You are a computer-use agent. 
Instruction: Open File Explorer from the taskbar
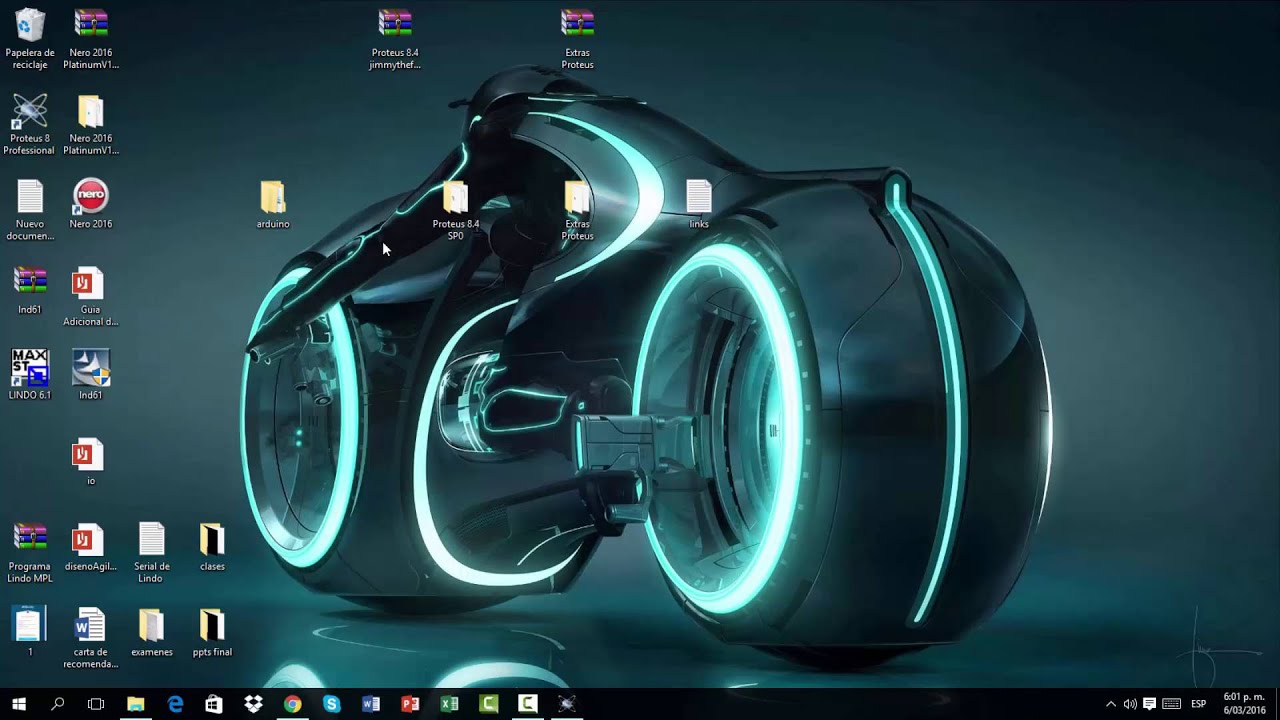coord(135,704)
